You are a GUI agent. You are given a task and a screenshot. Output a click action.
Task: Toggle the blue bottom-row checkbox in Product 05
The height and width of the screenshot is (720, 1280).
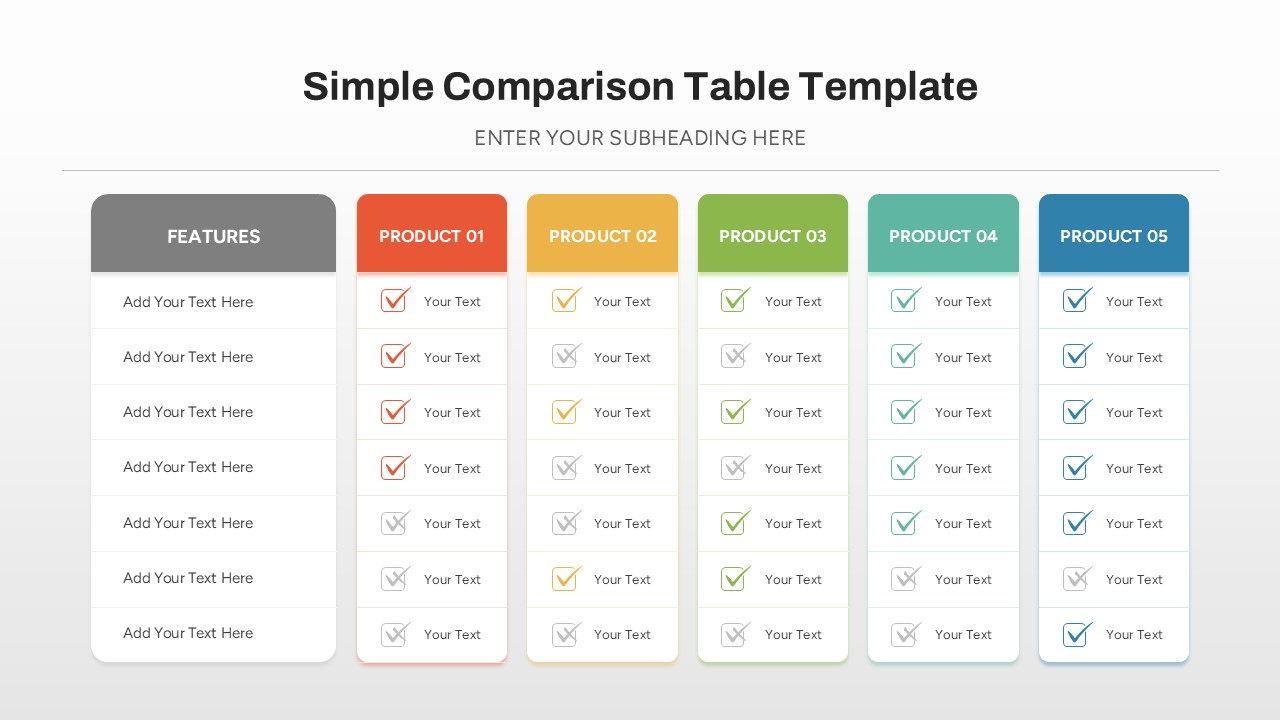click(x=1076, y=635)
